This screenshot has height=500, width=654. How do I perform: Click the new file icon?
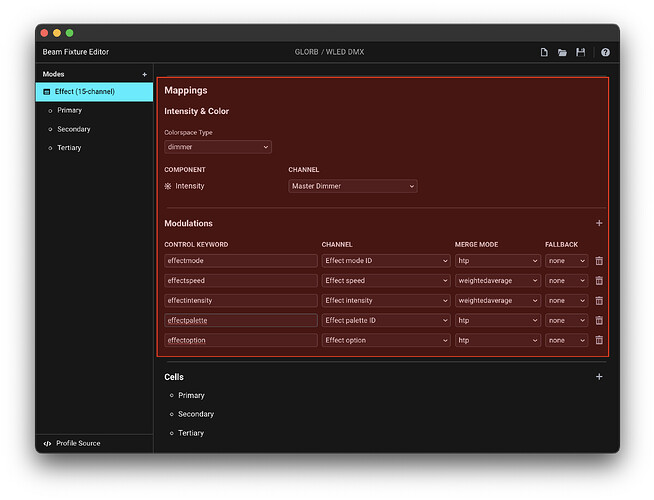[544, 52]
